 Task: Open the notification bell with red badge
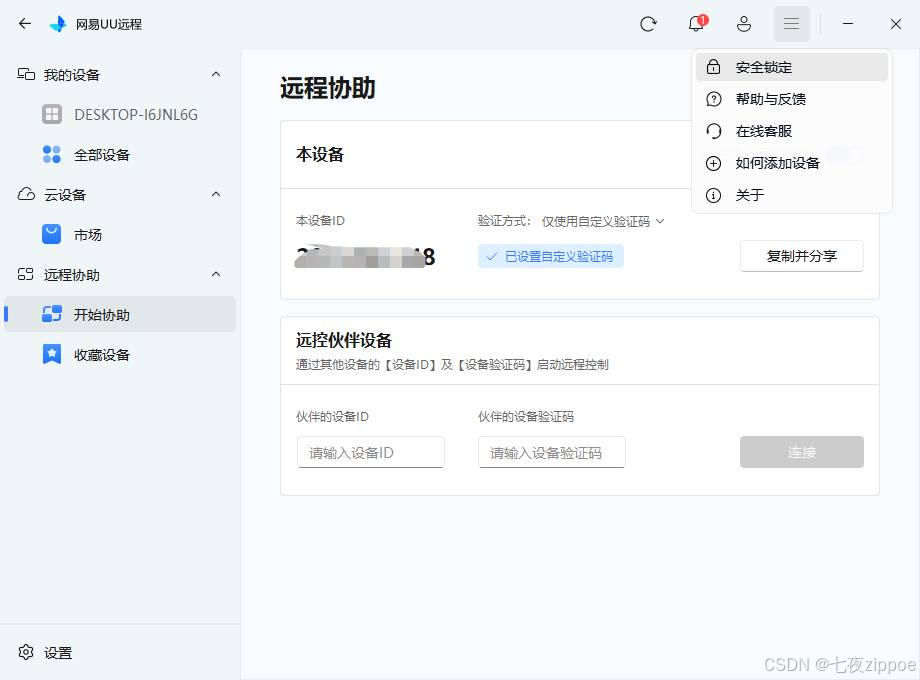pos(696,24)
